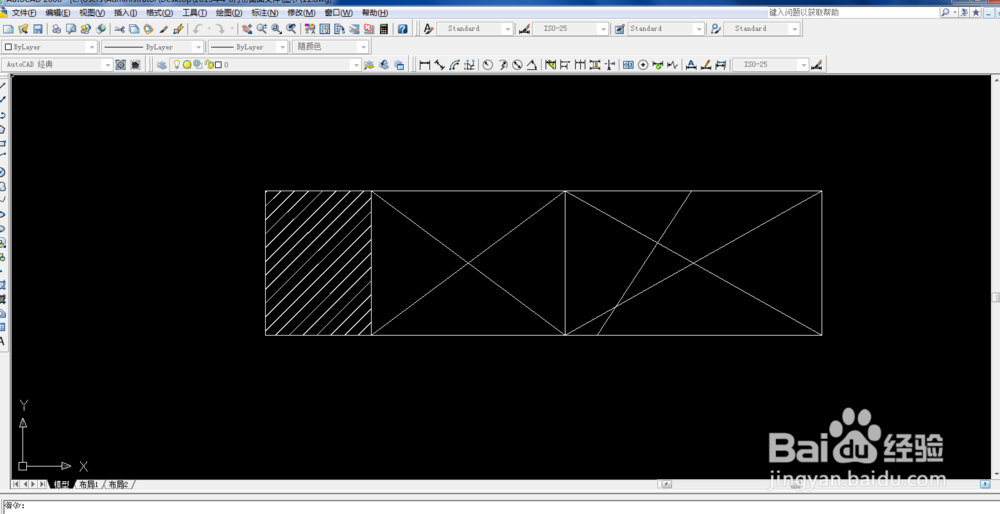
Task: Open the Properties palette icon
Action: pos(310,29)
